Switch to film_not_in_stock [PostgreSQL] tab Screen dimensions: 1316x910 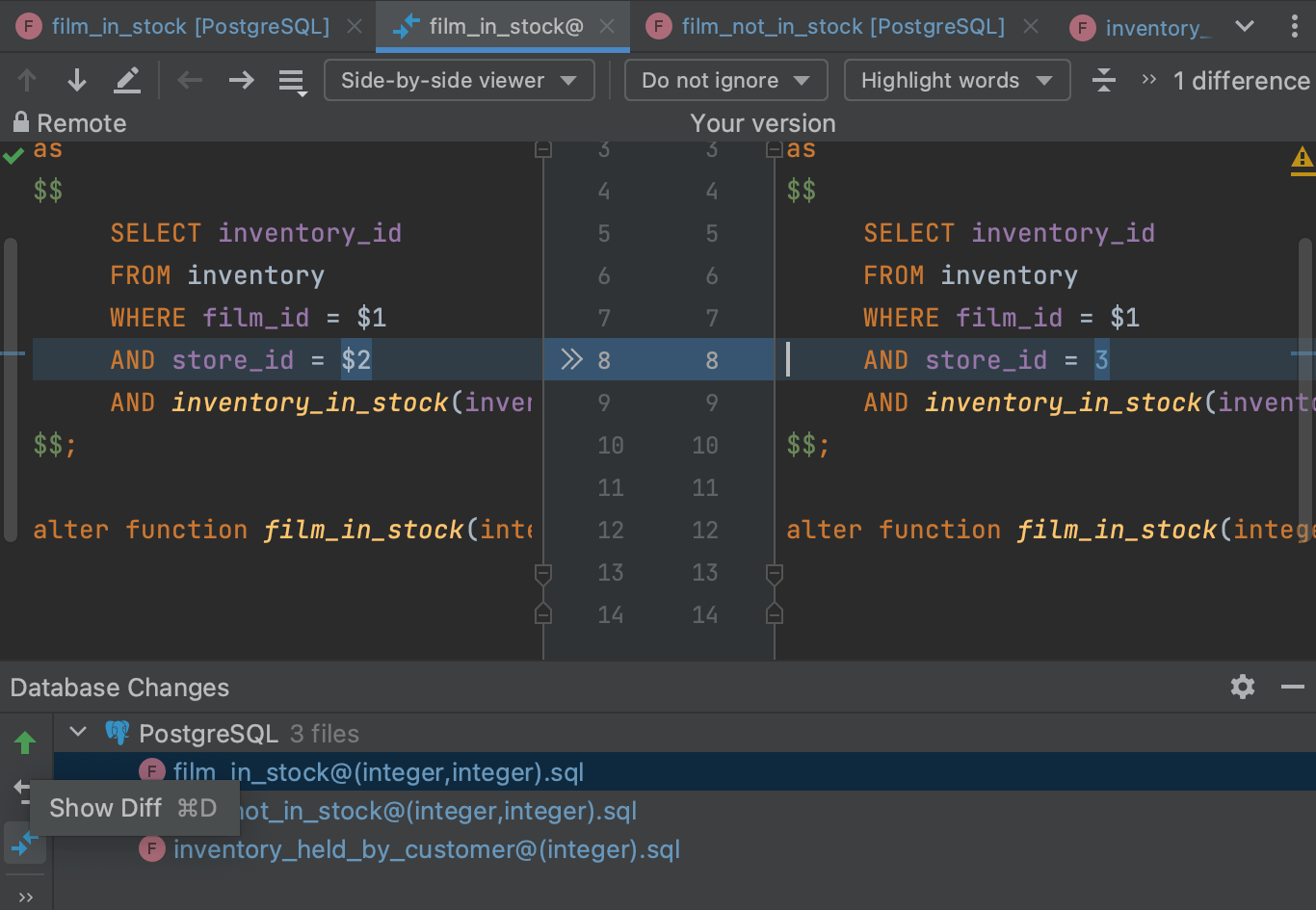[x=842, y=27]
